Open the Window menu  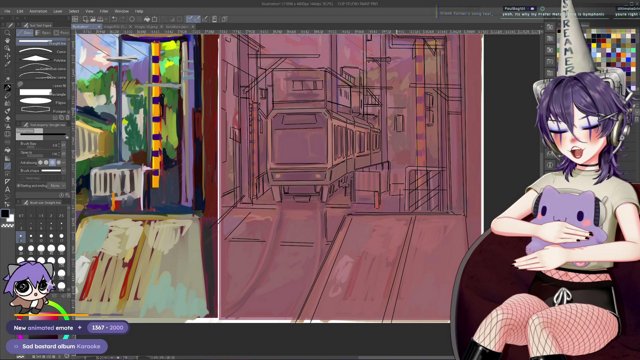pos(121,11)
